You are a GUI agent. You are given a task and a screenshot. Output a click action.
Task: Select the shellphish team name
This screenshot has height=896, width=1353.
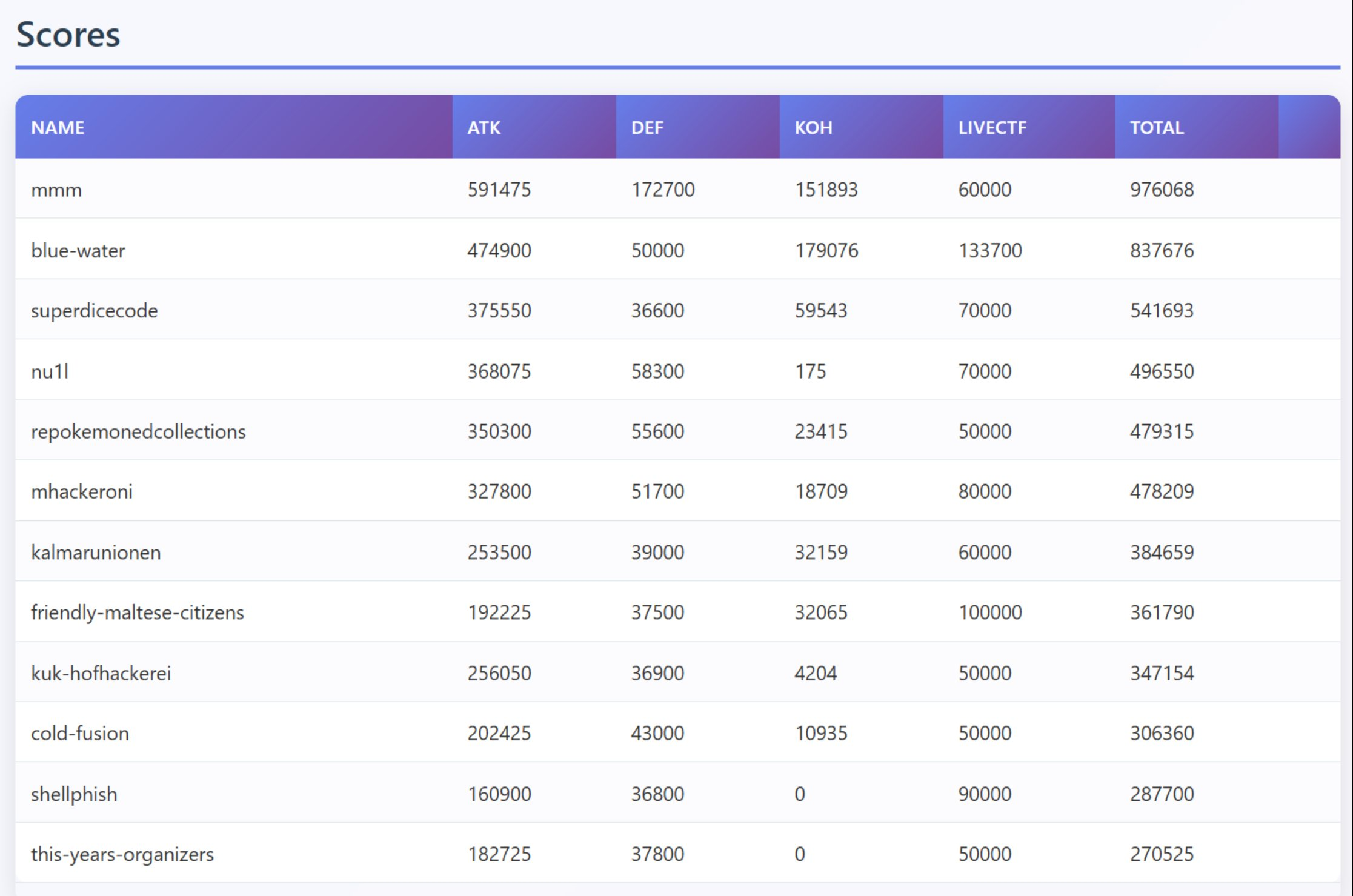[74, 794]
